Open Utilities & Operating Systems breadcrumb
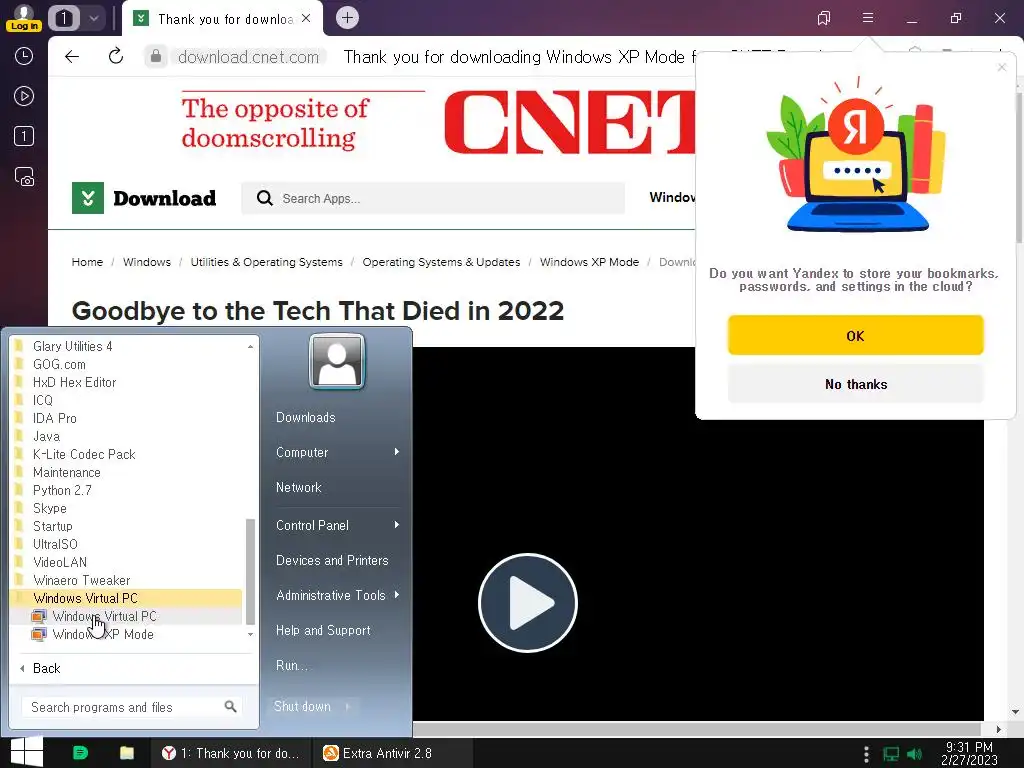The image size is (1024, 768). coord(266,262)
